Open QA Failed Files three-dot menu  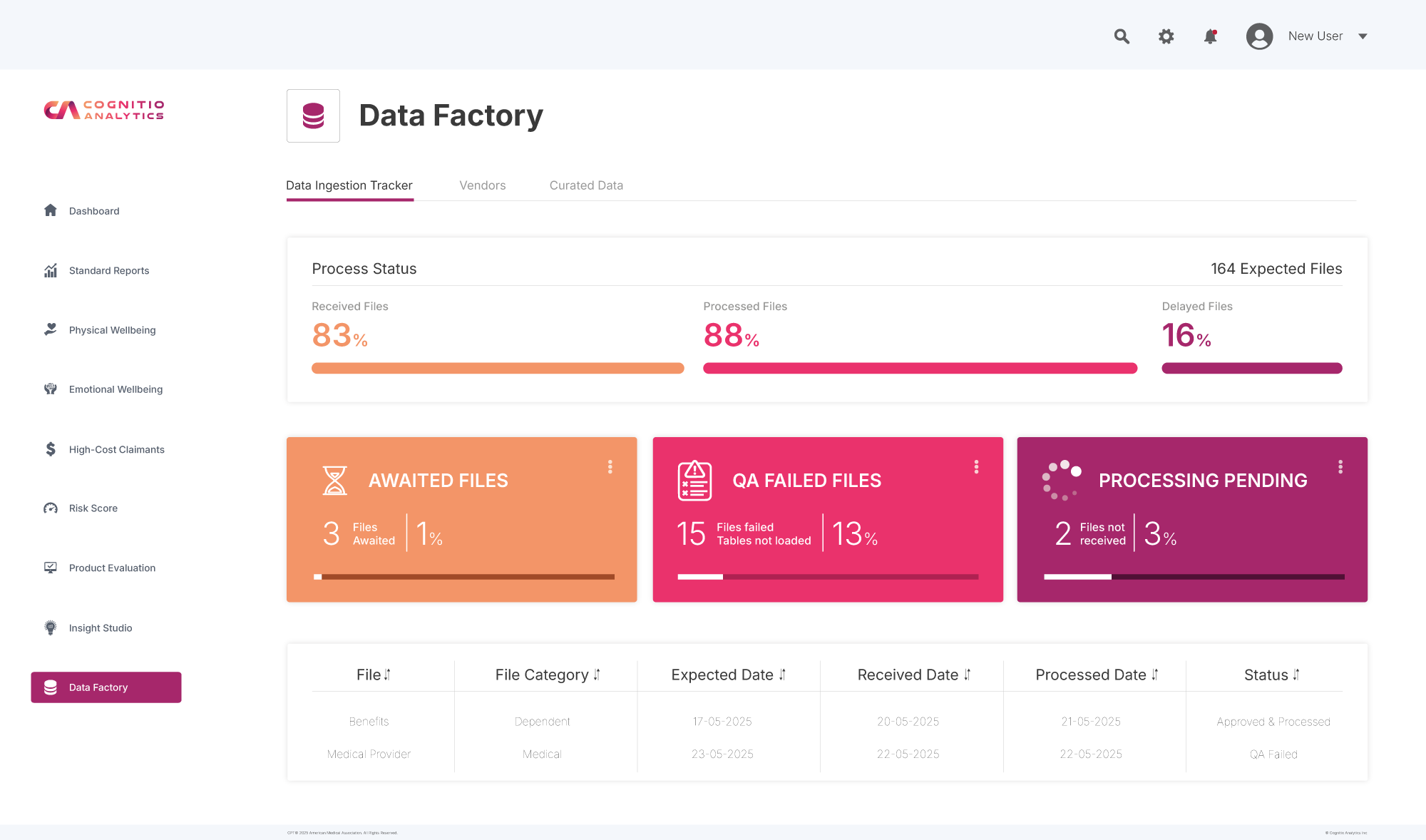click(976, 466)
